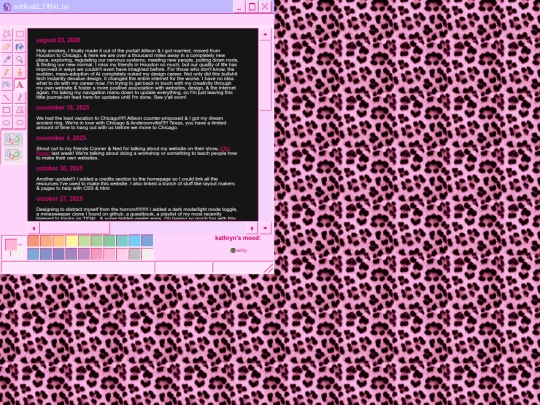540x405 pixels.
Task: Click the 'october 30, 2025' heading
Action: click(x=60, y=168)
